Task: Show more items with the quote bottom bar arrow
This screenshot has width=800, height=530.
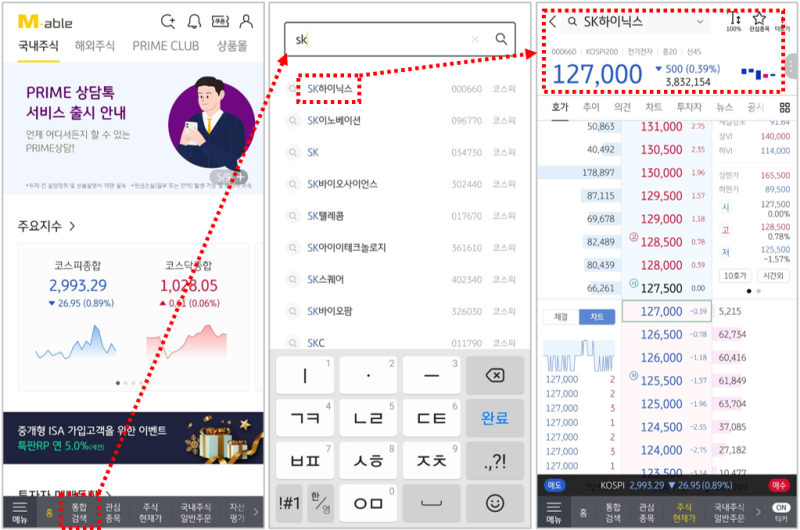Action: [x=759, y=512]
